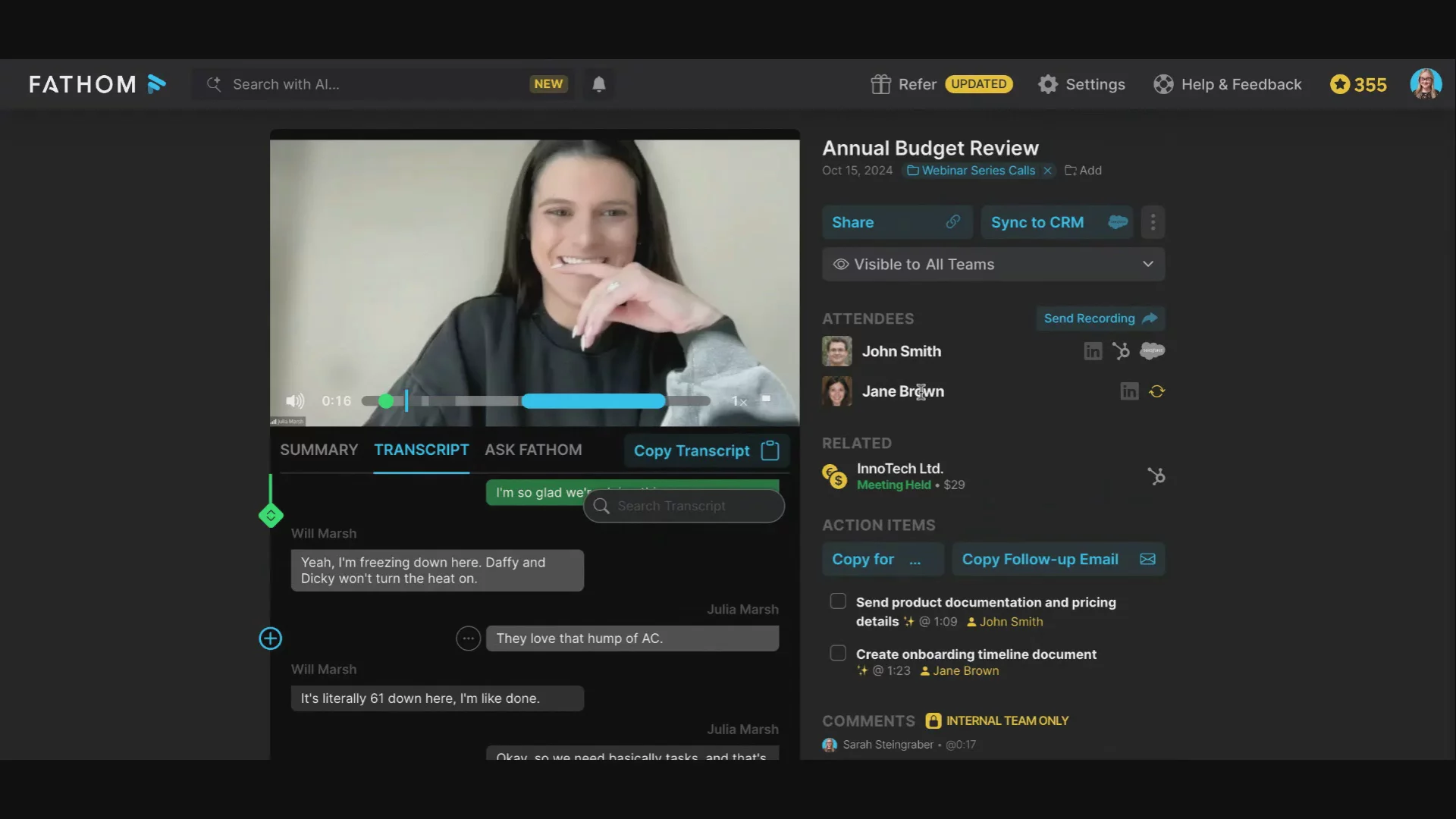Click Jane Brown action item assignee
This screenshot has width=1456, height=819.
[959, 671]
